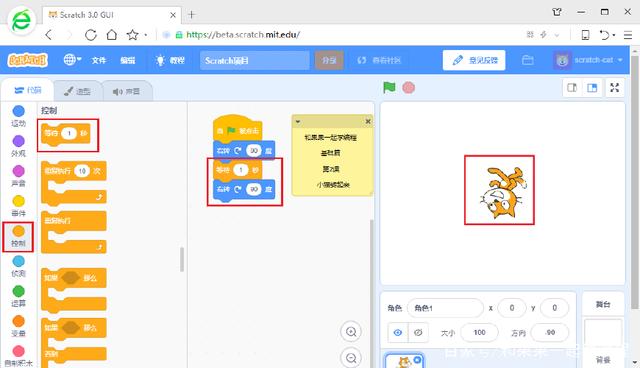Go to browser home page
The height and width of the screenshot is (368, 640).
point(111,35)
